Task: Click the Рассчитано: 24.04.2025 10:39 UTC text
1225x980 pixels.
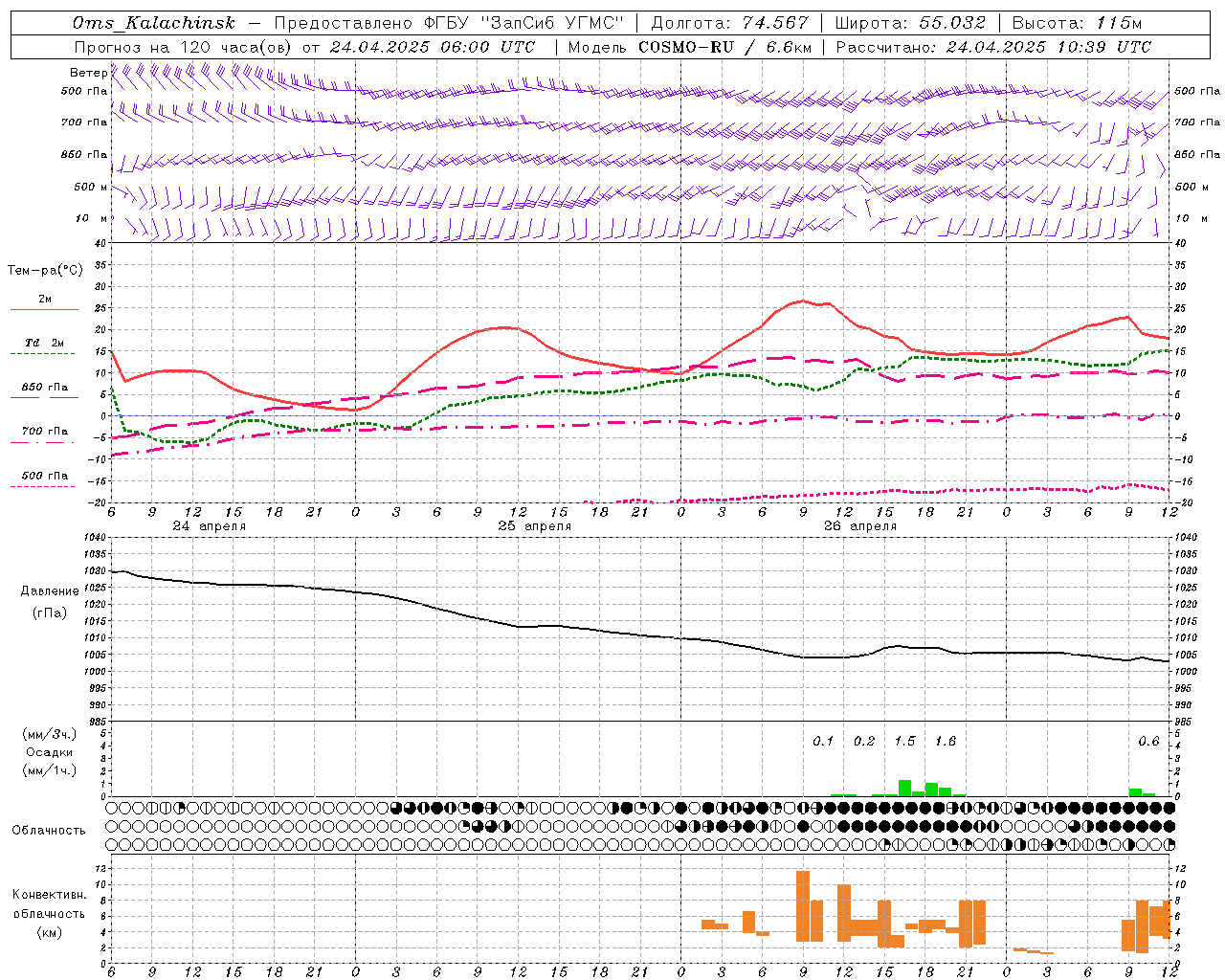Action: click(x=994, y=47)
